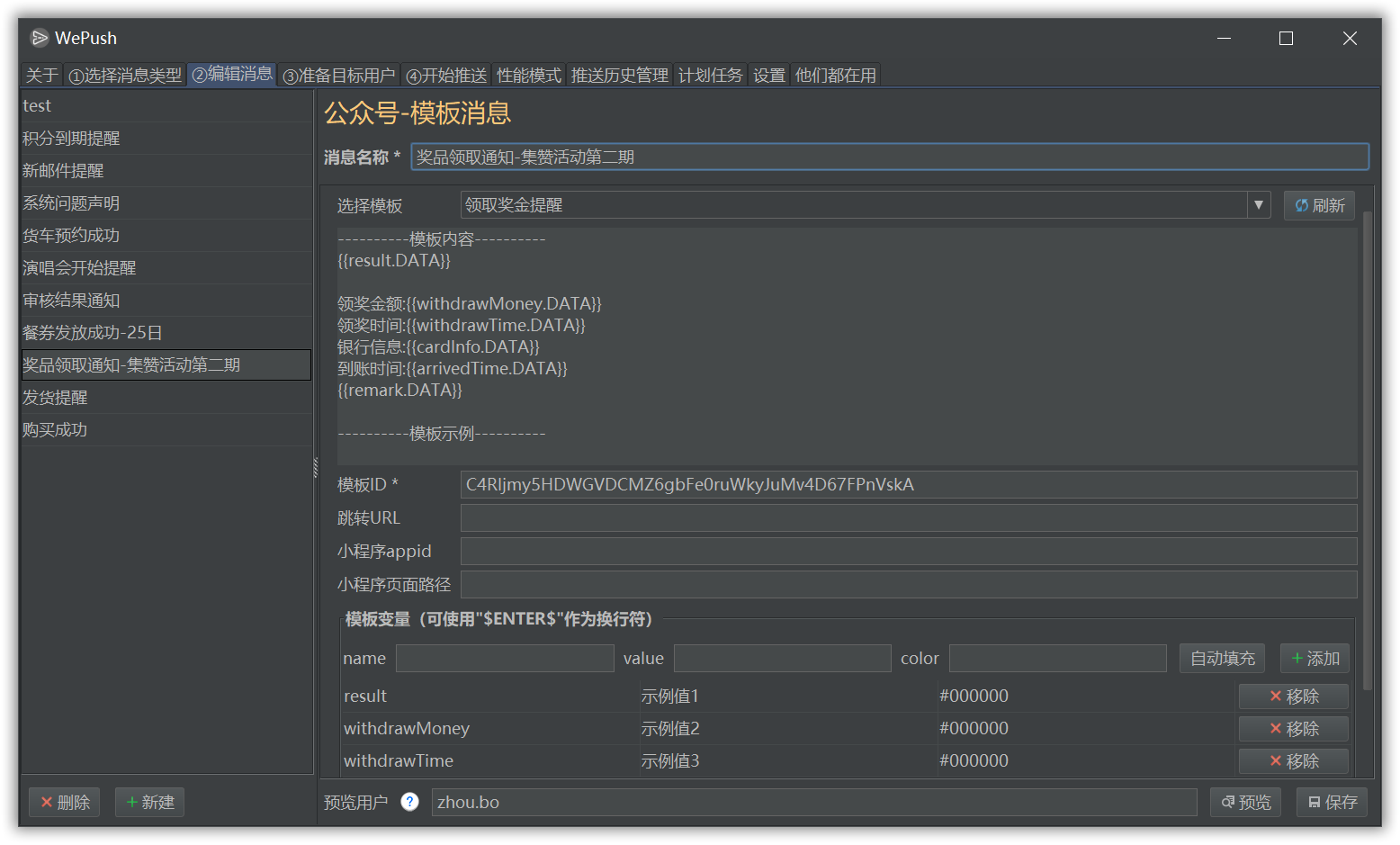Click the withdrawTime #000000 color cell
The height and width of the screenshot is (845, 1400).
(x=1085, y=760)
